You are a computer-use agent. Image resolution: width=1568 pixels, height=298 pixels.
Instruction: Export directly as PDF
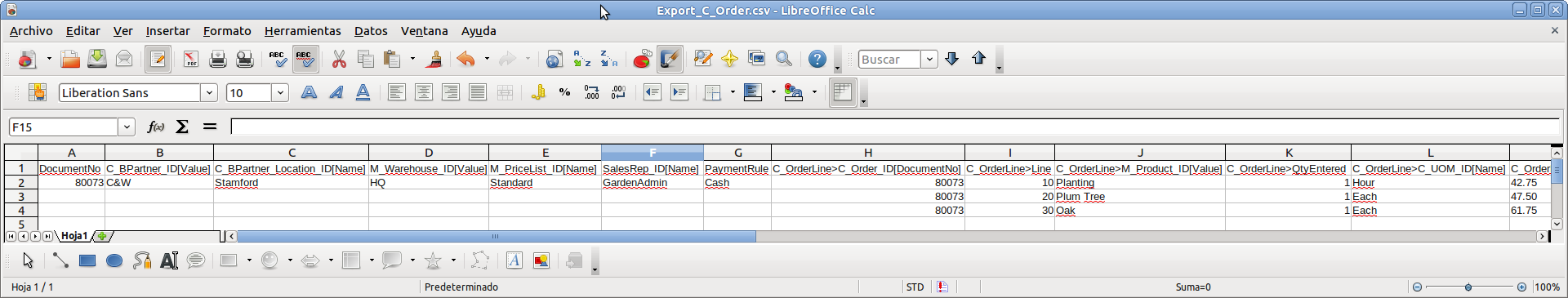click(x=190, y=59)
